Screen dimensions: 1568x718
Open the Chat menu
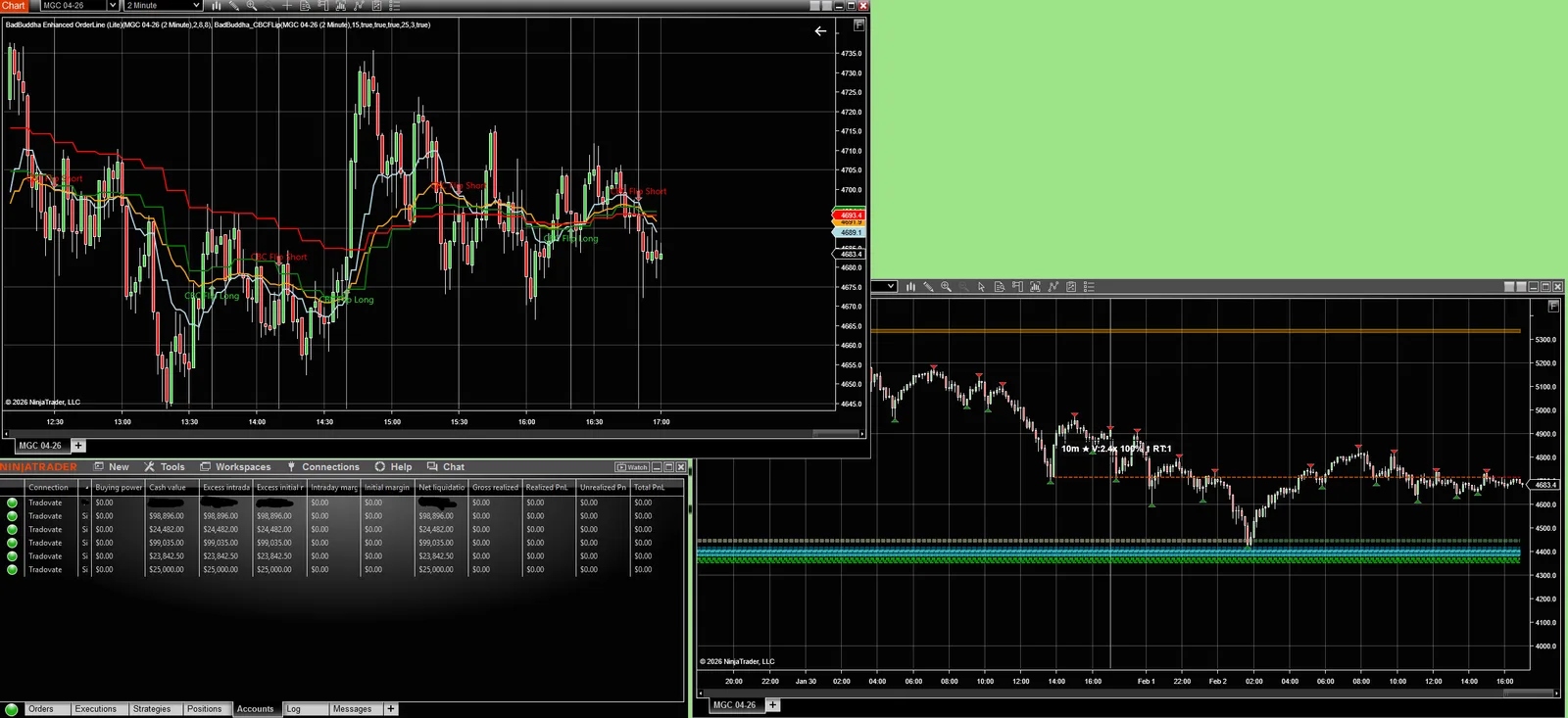[446, 467]
